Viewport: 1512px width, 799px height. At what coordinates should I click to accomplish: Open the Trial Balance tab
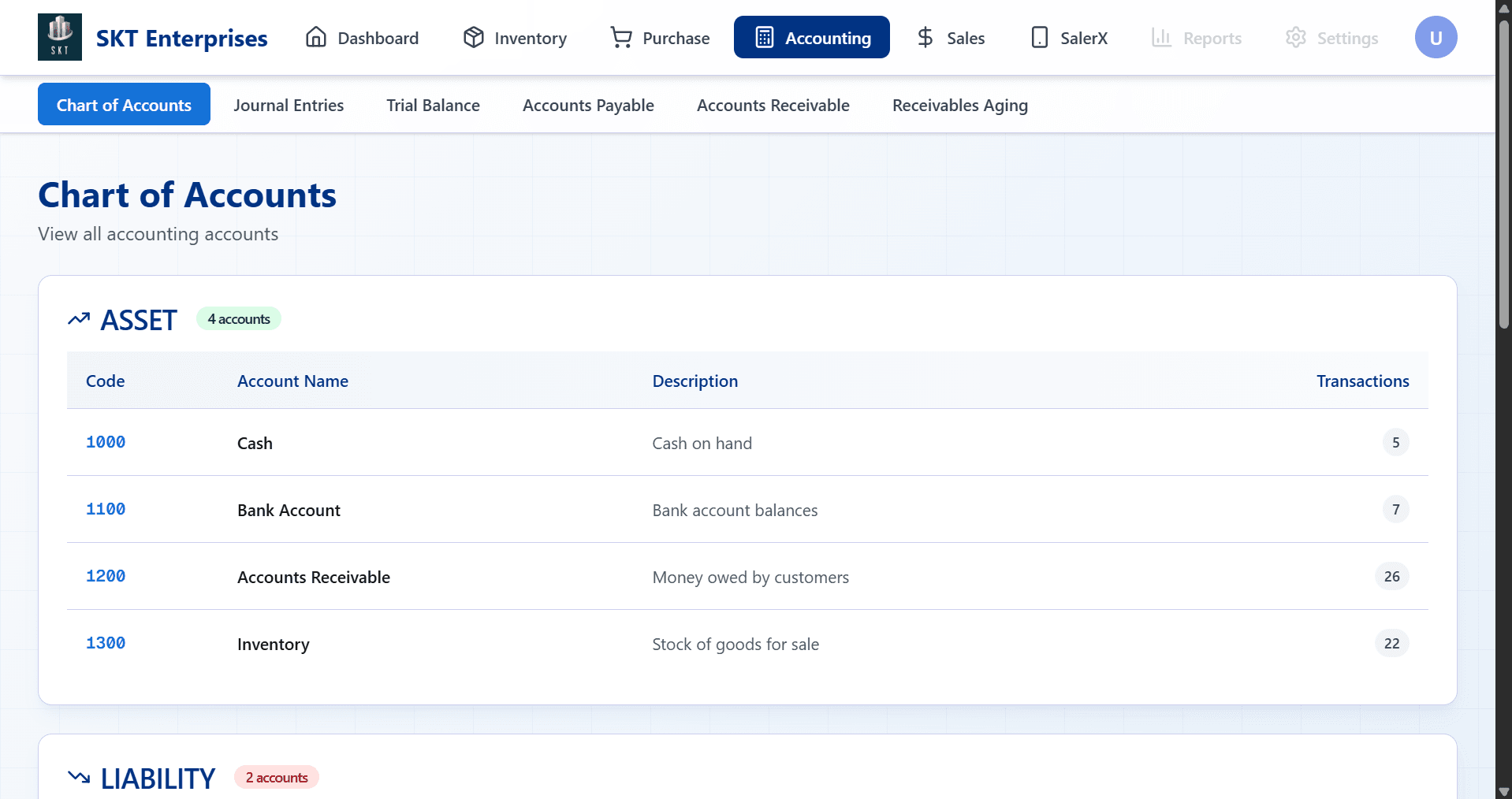pos(433,105)
